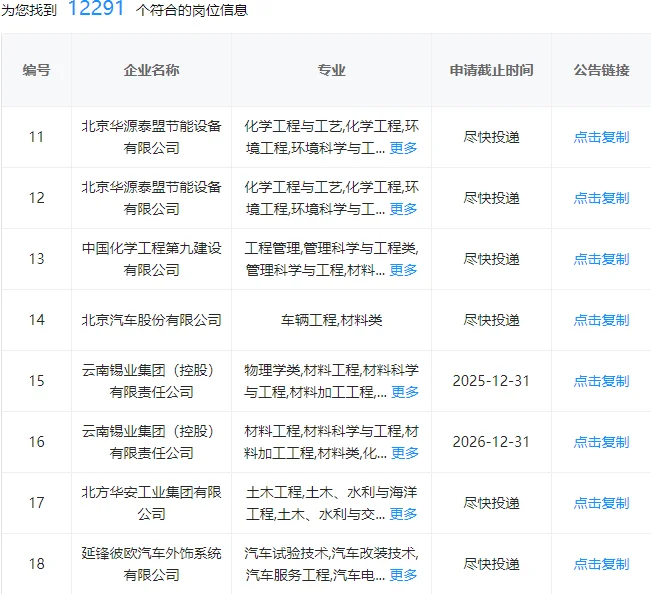Select 尽快投递 in row 17
The width and height of the screenshot is (651, 594).
[x=492, y=503]
